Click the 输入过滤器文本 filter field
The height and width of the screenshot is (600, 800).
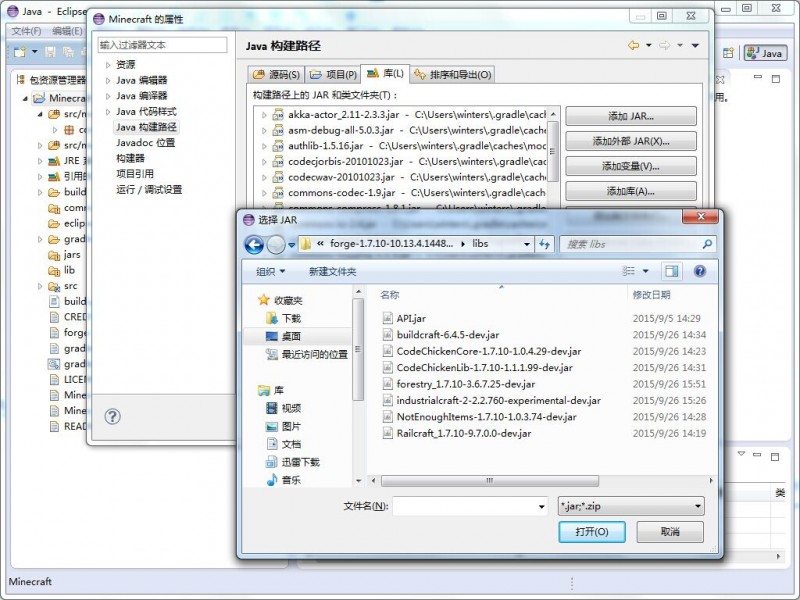pos(162,45)
